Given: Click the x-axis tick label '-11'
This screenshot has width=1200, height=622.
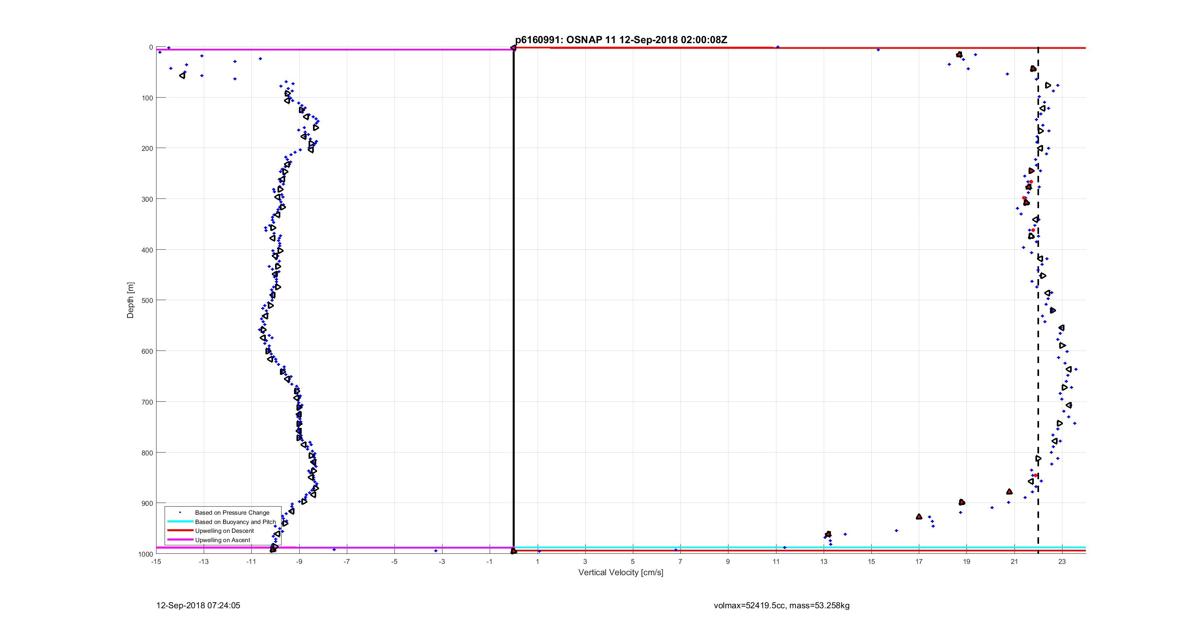Looking at the screenshot, I should [x=251, y=562].
